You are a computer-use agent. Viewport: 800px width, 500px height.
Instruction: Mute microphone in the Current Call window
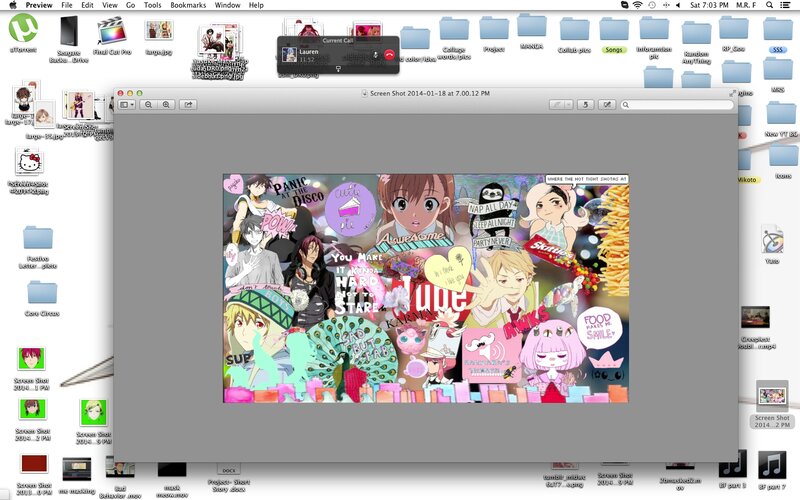click(x=376, y=55)
